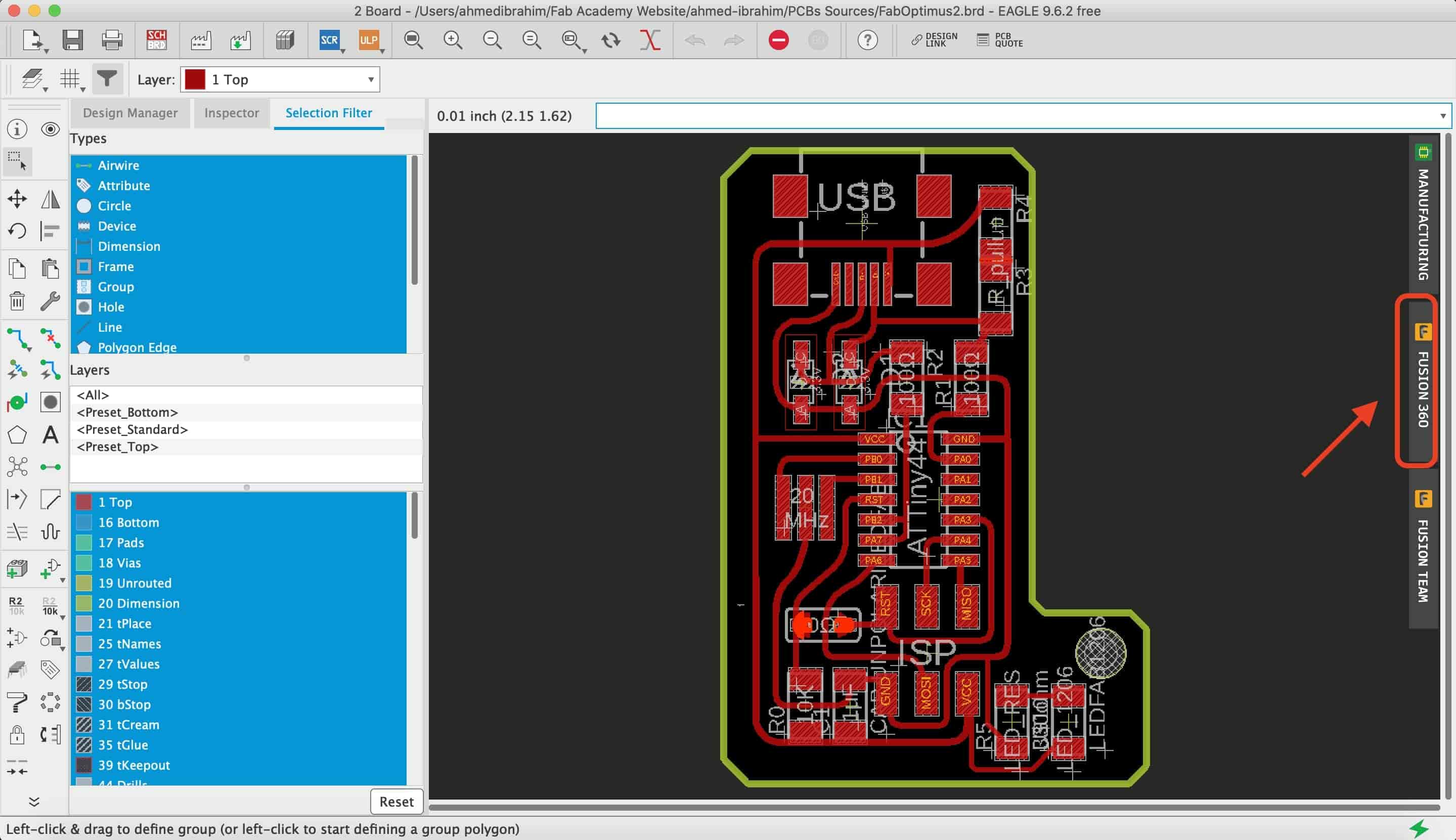
Task: Click the Zoom to fit icon
Action: (413, 40)
